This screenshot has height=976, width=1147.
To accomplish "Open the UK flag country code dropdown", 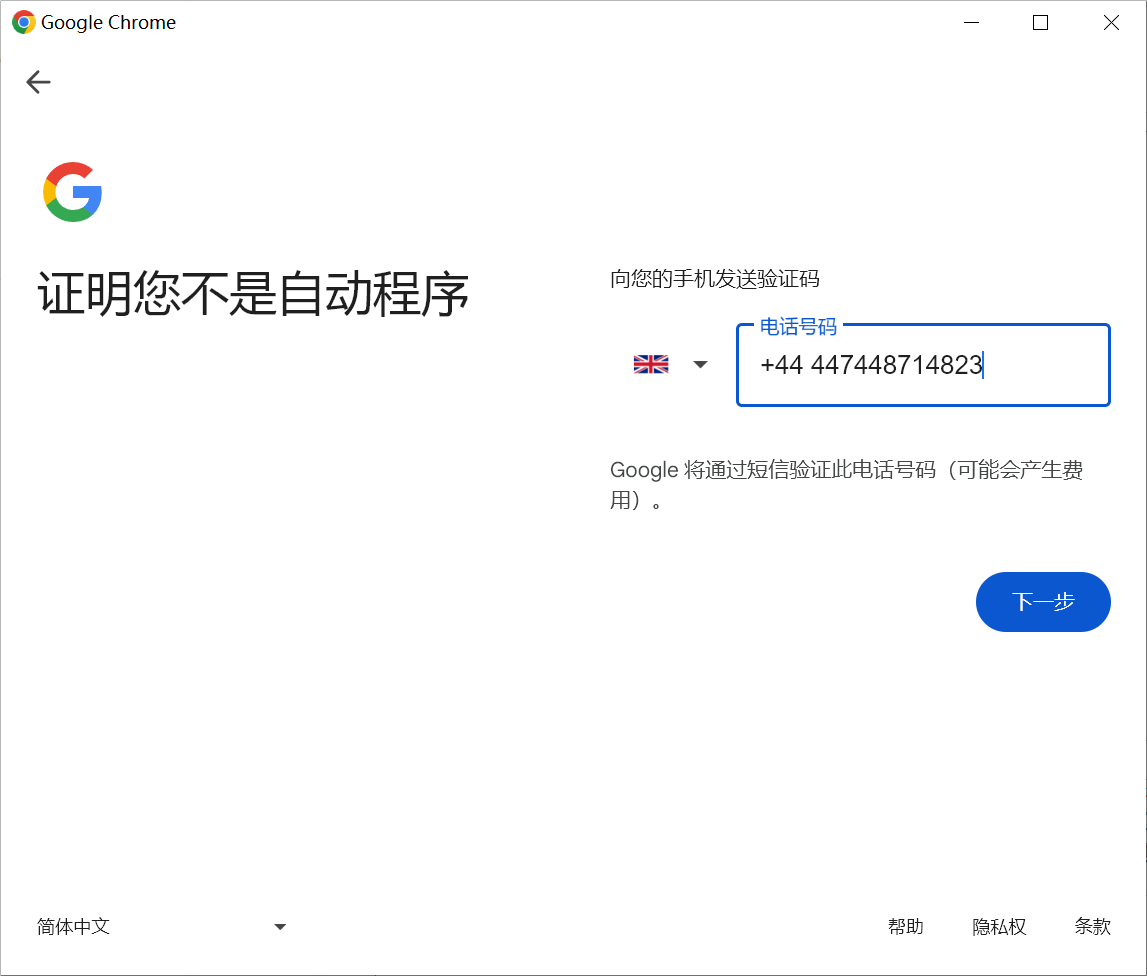I will pos(670,364).
